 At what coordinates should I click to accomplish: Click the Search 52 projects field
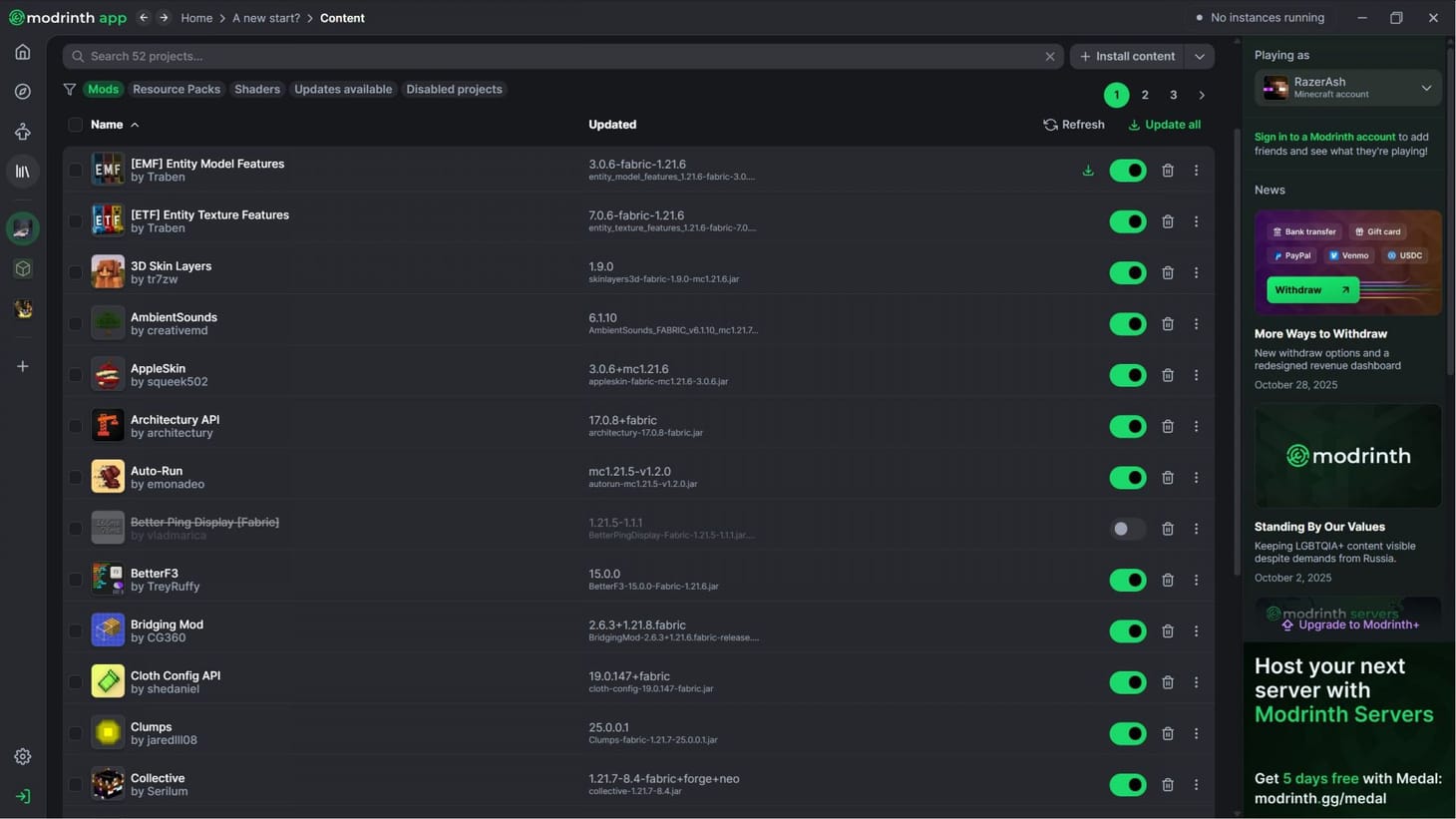[558, 57]
